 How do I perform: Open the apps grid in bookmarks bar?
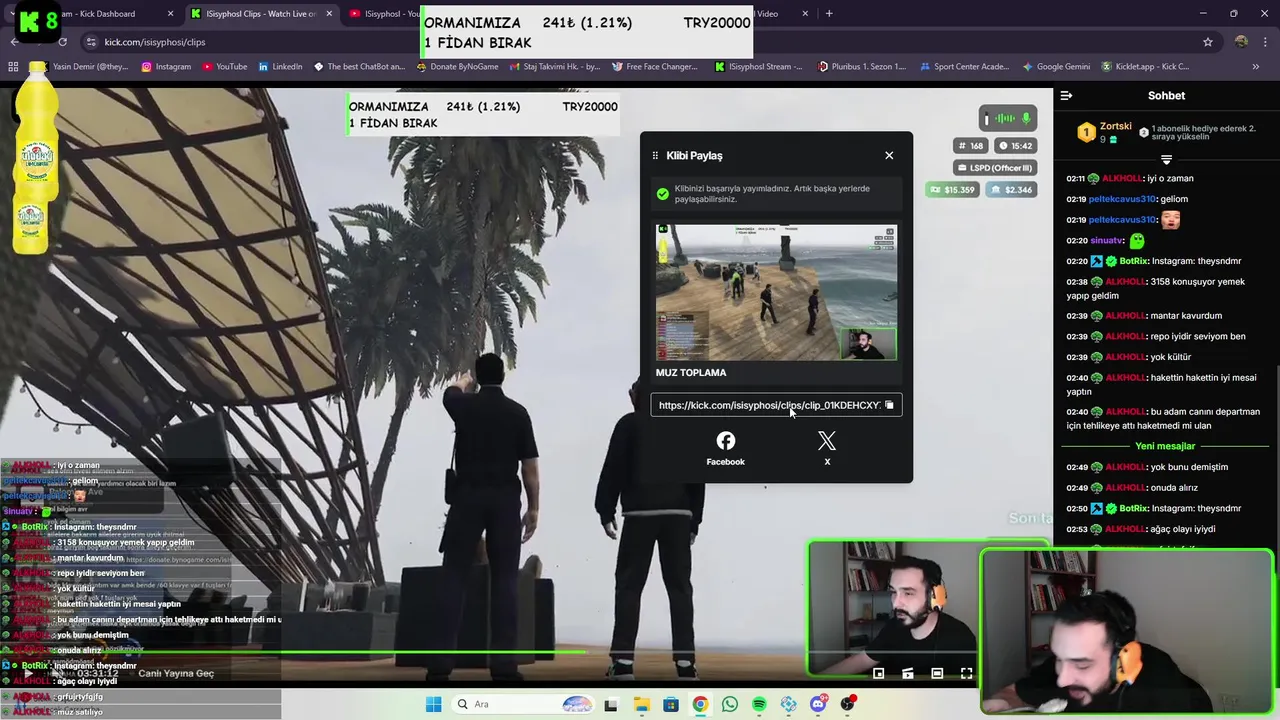tap(13, 67)
